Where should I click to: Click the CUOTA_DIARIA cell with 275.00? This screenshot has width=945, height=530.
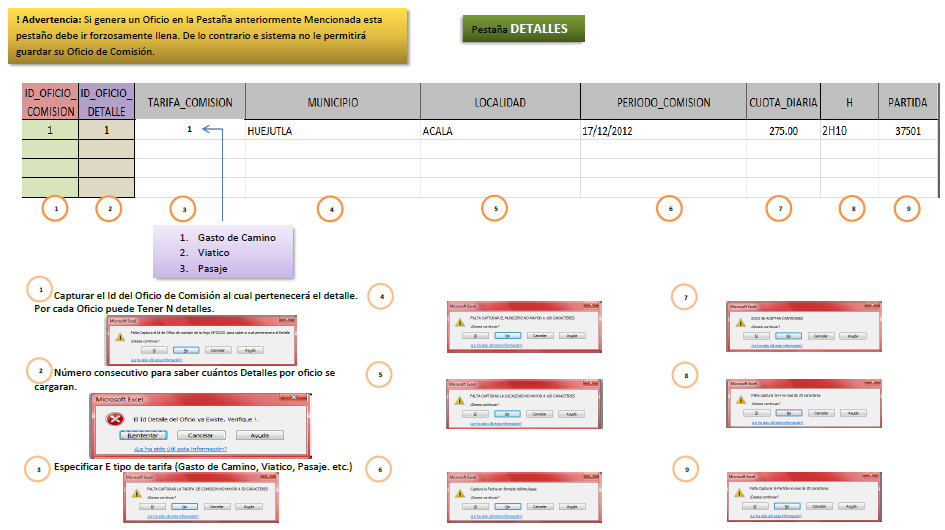point(782,131)
